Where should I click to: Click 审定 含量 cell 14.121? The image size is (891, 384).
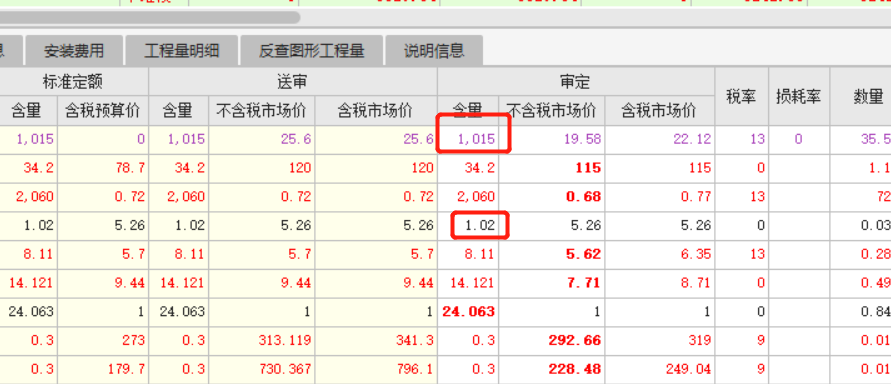468,283
